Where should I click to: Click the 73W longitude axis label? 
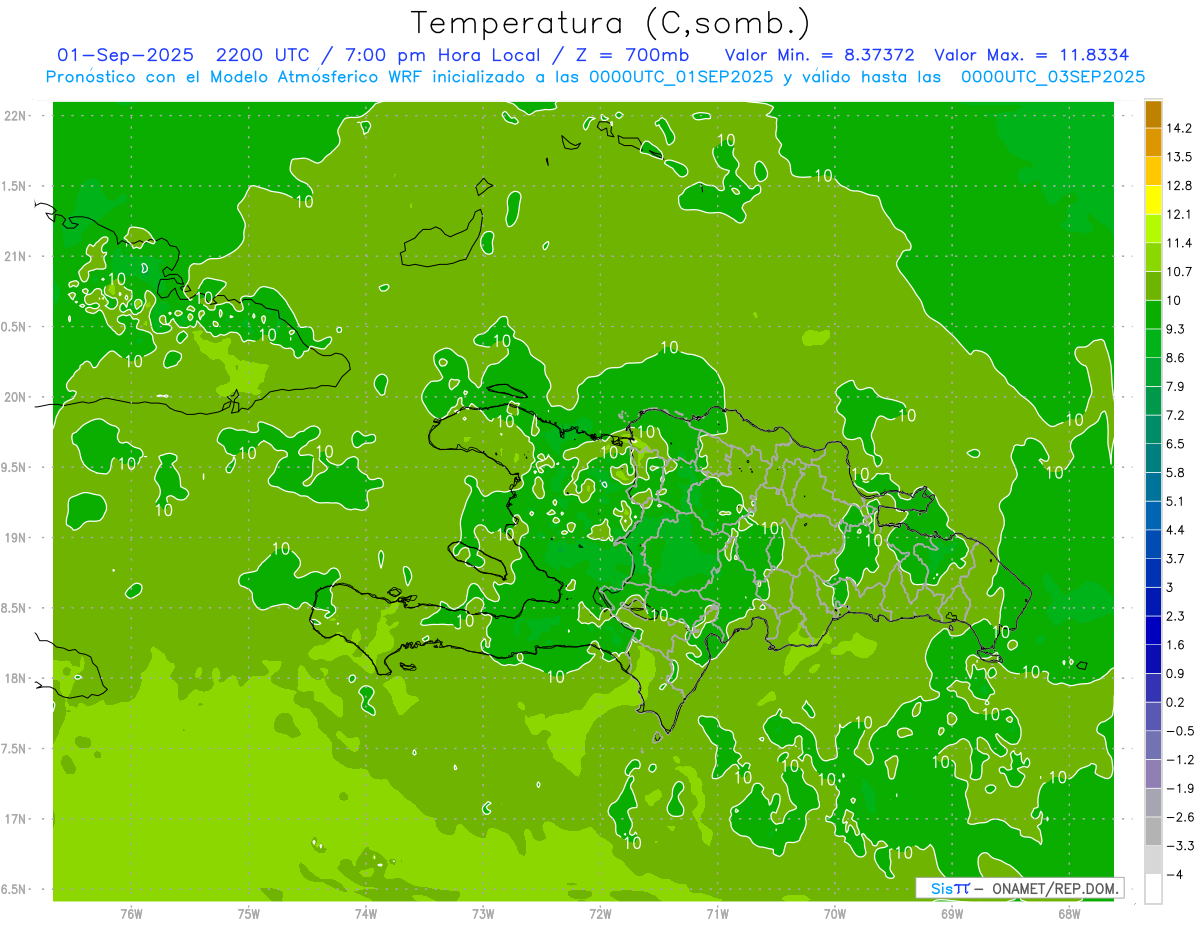coord(483,913)
